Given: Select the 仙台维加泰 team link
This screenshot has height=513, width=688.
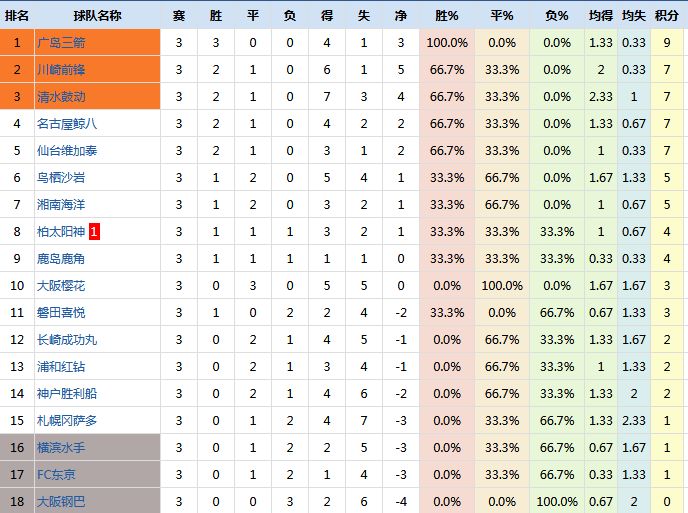Looking at the screenshot, I should (x=67, y=151).
